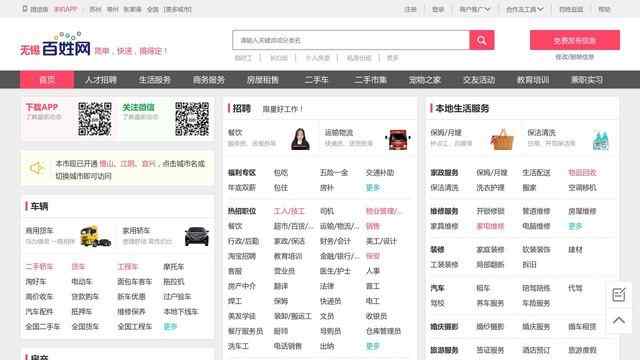Image resolution: width=640 pixels, height=360 pixels.
Task: Click the keyword search input field
Action: pyautogui.click(x=351, y=40)
